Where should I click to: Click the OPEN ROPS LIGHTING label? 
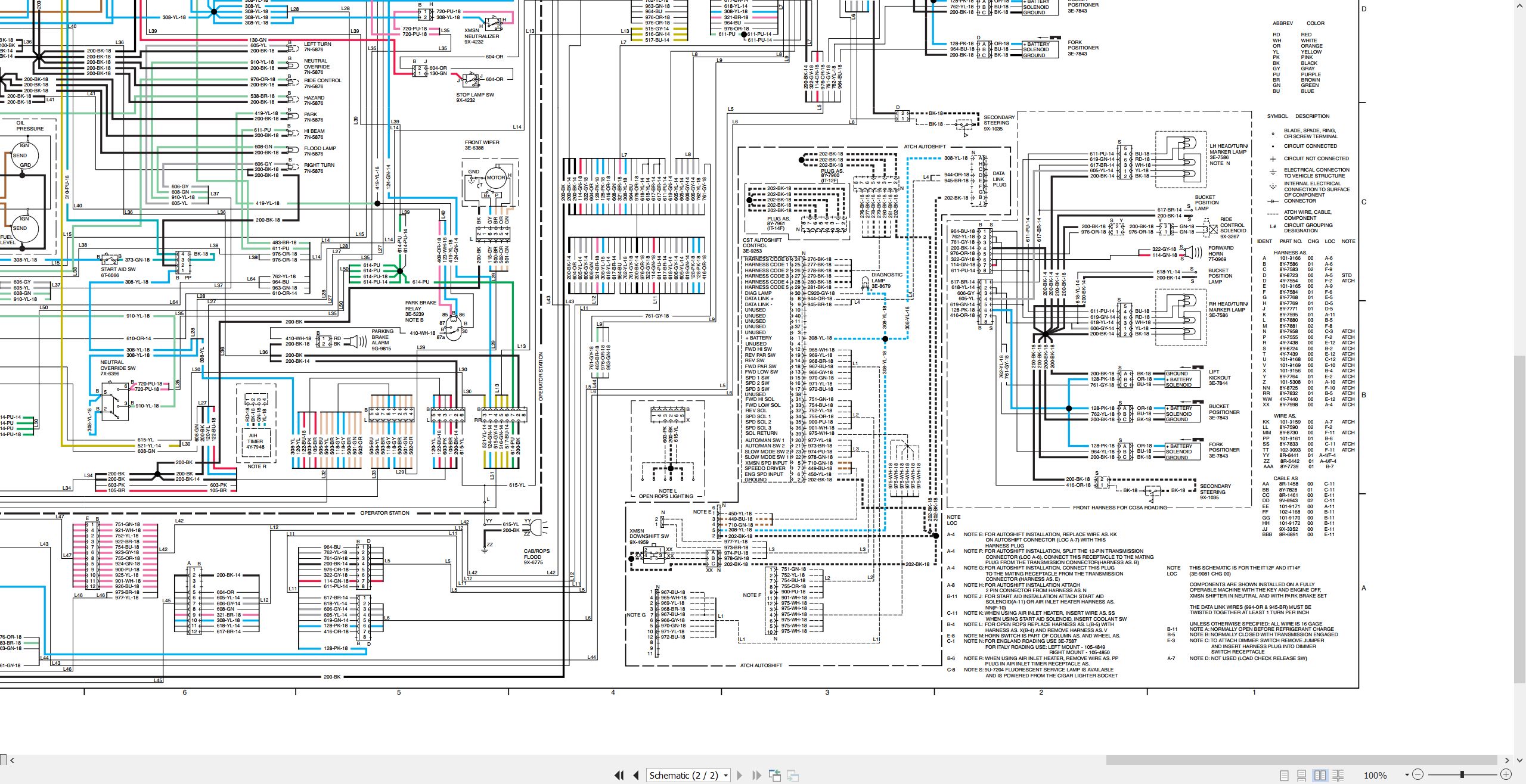pos(666,496)
